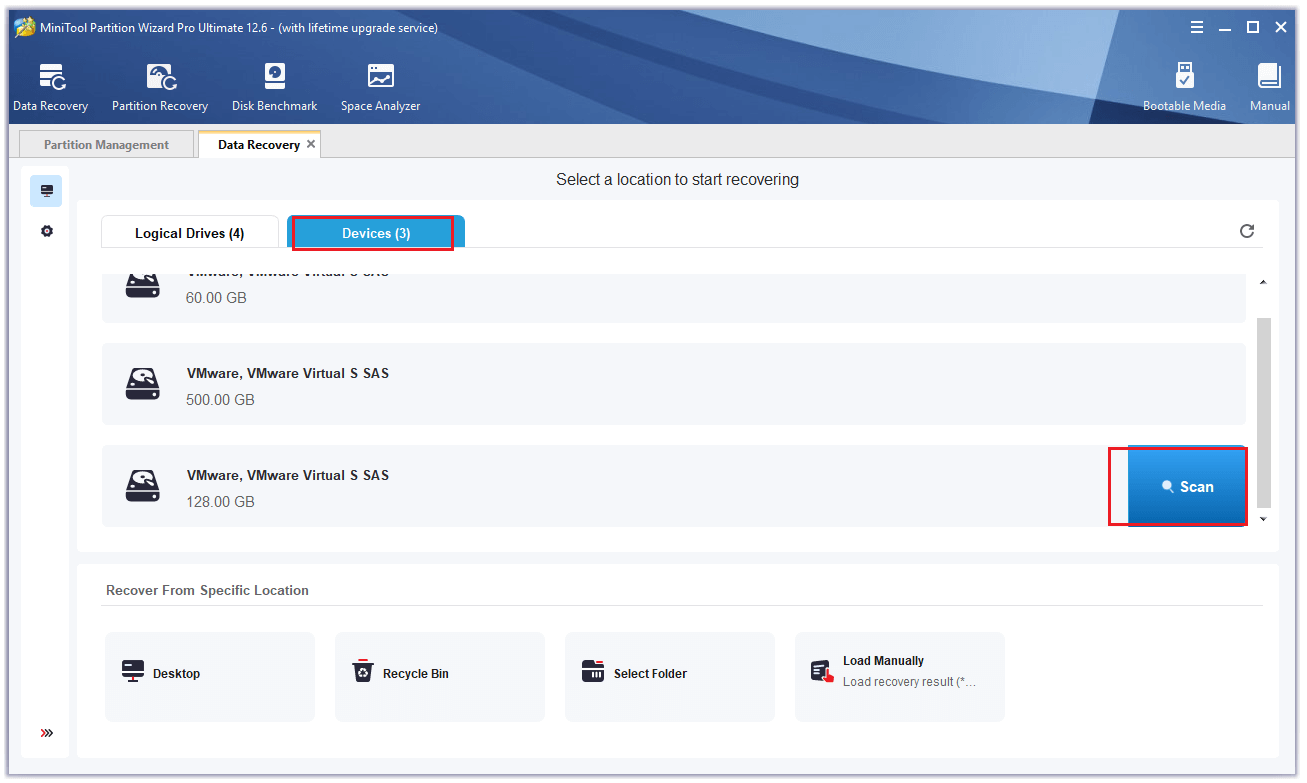The width and height of the screenshot is (1307, 783).
Task: Select the Devices (3) tab
Action: [x=376, y=233]
